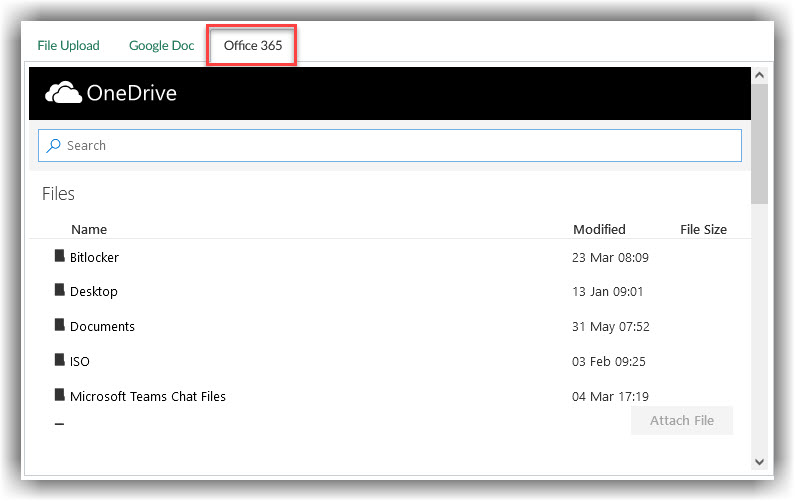Click the scrollbar down arrow
The width and height of the screenshot is (795, 501).
point(759,461)
